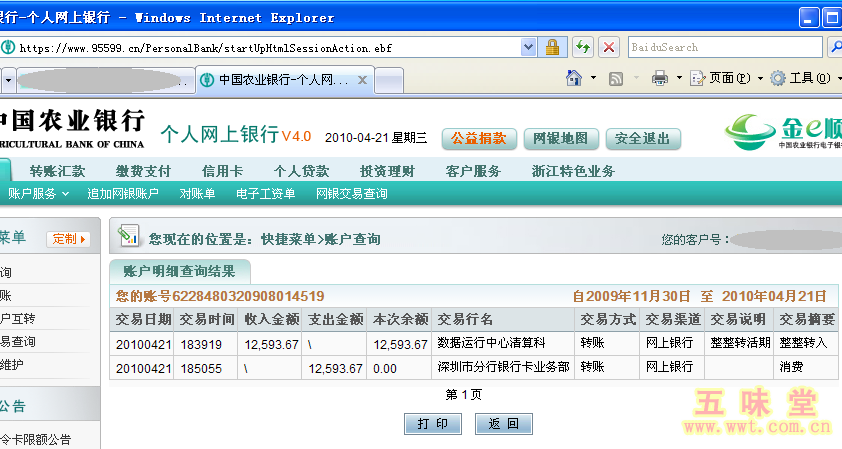842x449 pixels.
Task: Click the 安全退出 logout button
Action: point(643,138)
